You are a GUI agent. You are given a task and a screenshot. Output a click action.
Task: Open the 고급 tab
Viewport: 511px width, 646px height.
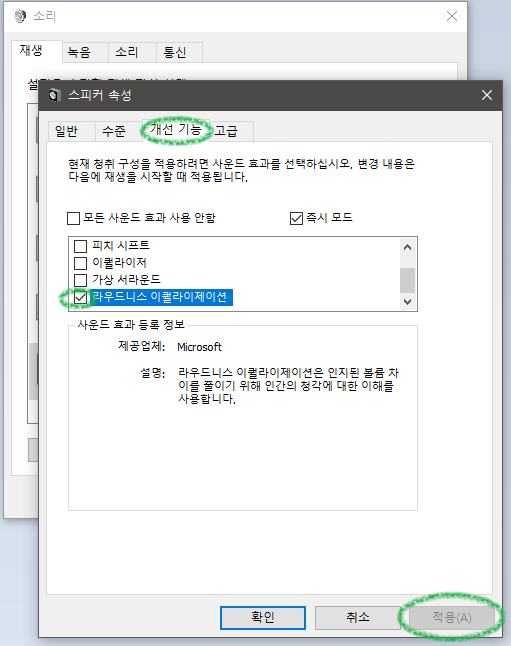[x=231, y=131]
